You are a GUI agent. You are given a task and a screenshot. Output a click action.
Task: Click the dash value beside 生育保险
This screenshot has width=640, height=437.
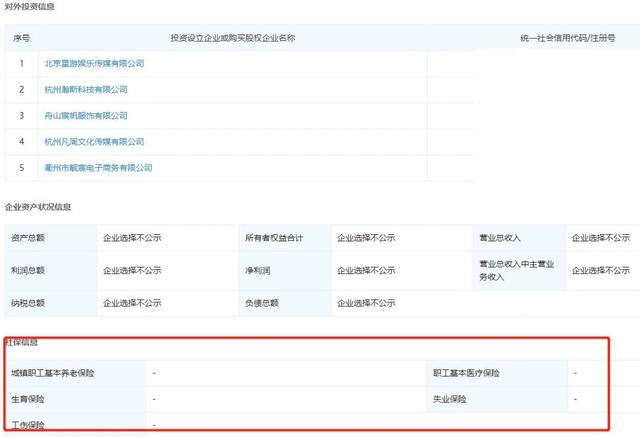(154, 399)
